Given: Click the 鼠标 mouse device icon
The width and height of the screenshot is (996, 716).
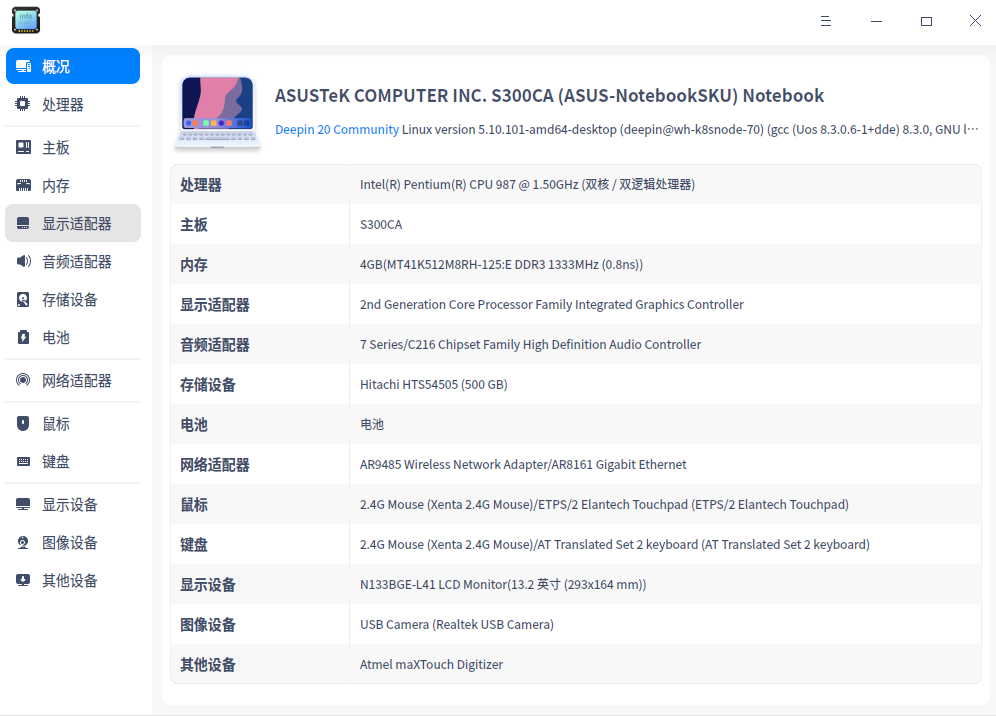Looking at the screenshot, I should click(22, 423).
